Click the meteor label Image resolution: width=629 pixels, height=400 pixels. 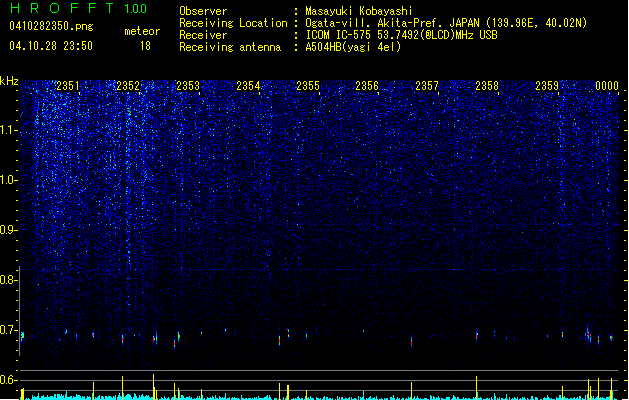pyautogui.click(x=142, y=31)
